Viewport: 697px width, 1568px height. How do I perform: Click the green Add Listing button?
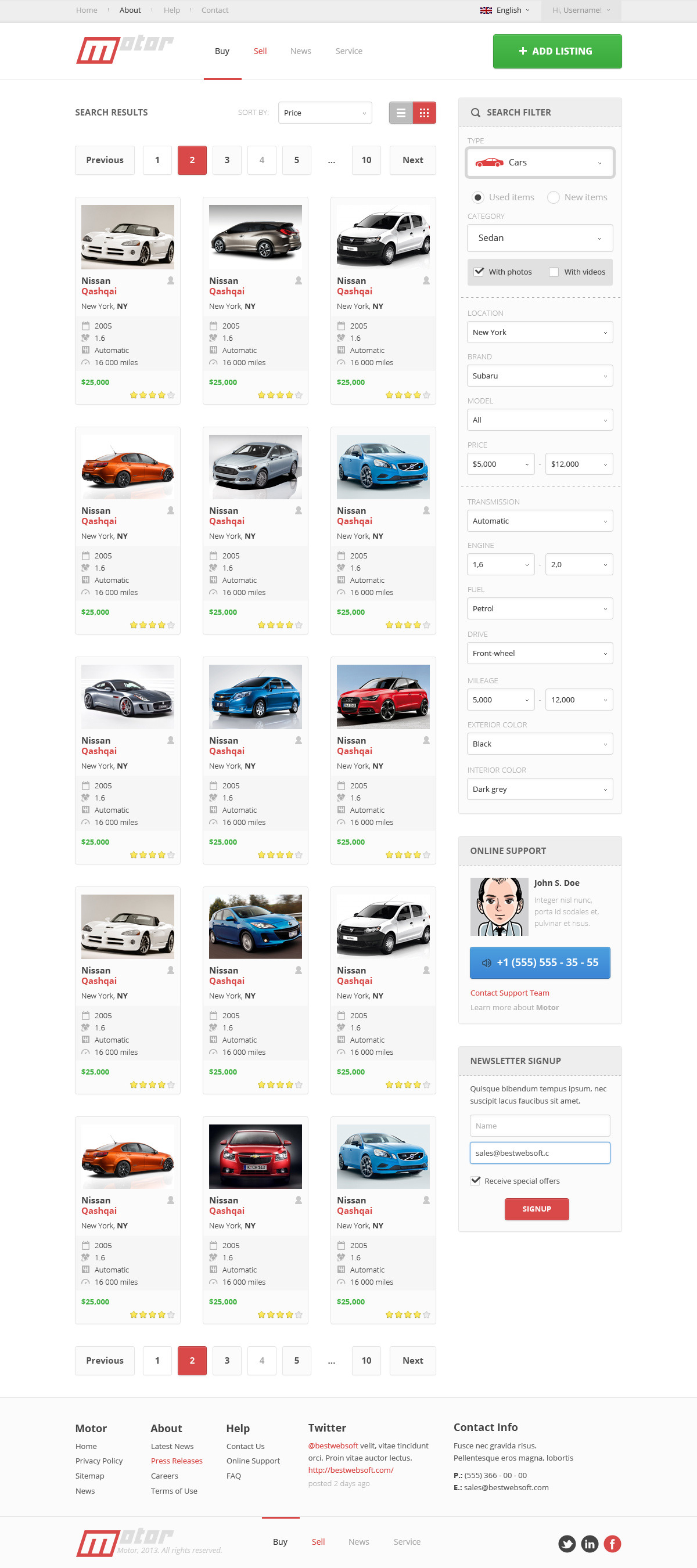click(557, 51)
